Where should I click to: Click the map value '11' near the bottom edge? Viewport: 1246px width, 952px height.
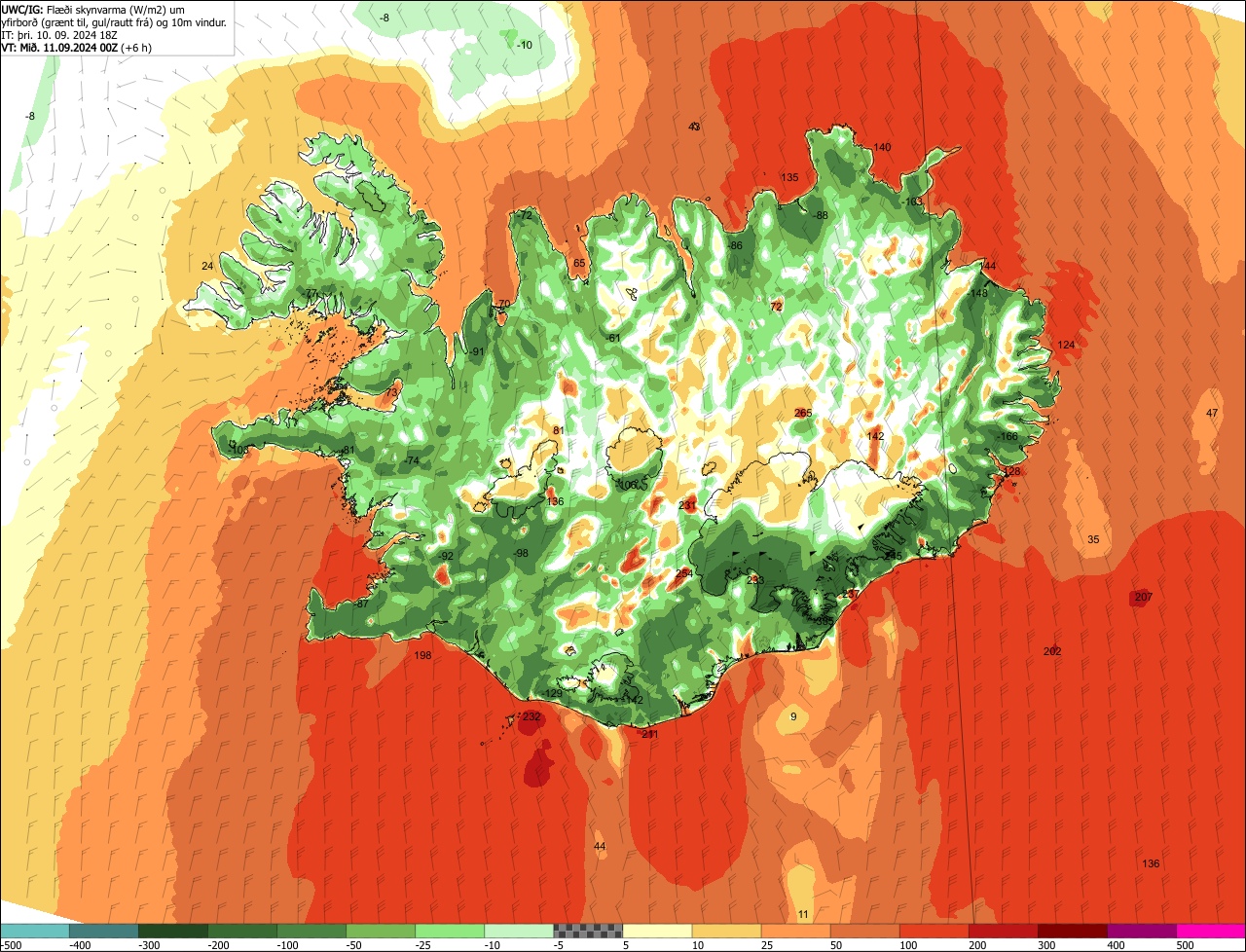803,914
